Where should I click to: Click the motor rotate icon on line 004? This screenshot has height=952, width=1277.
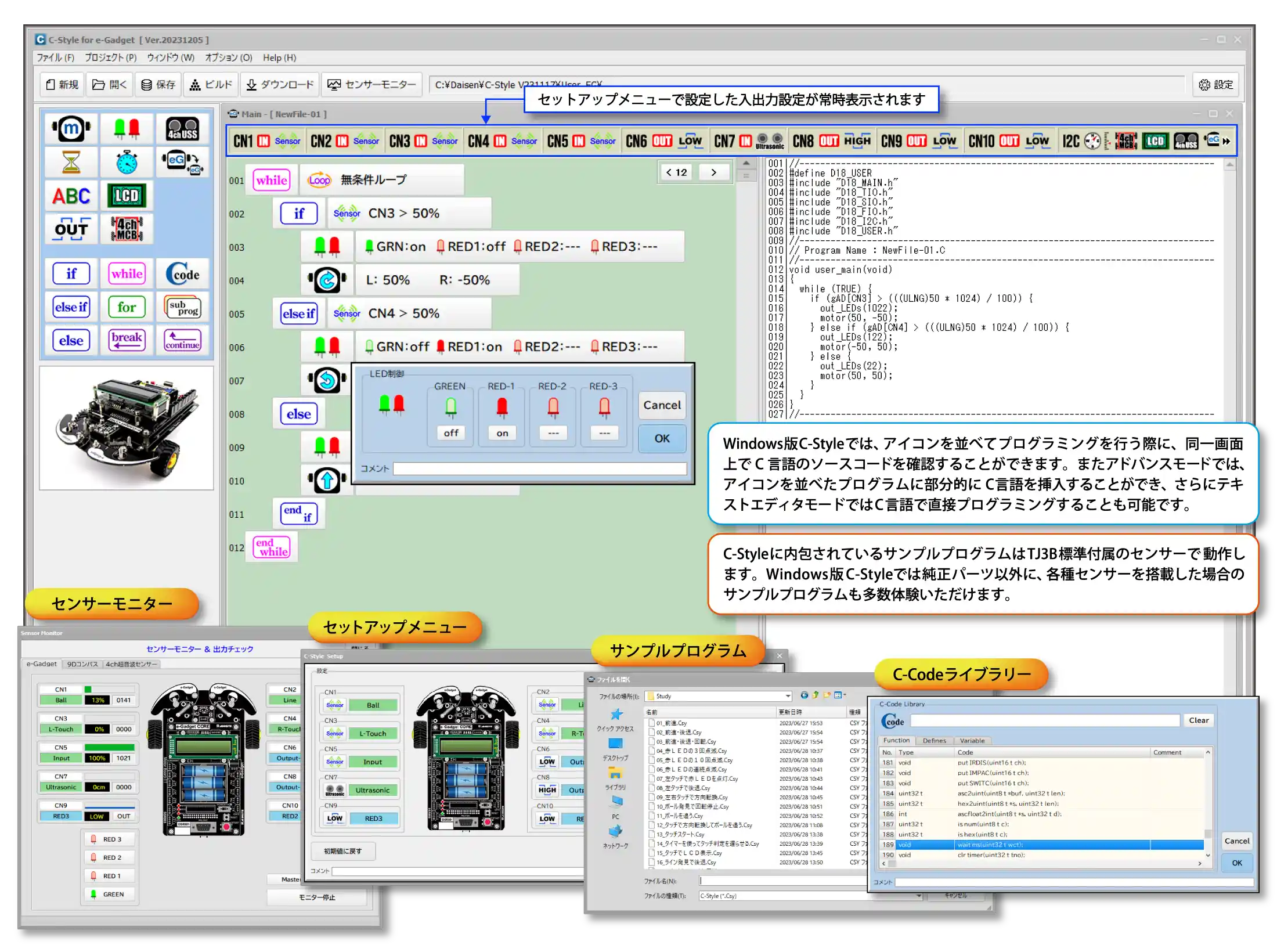click(x=327, y=280)
